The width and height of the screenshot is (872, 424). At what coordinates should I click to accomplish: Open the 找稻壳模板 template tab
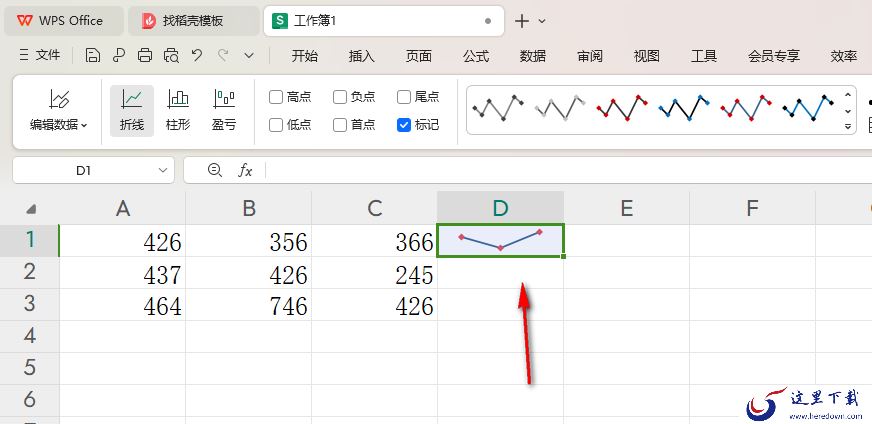pyautogui.click(x=194, y=21)
